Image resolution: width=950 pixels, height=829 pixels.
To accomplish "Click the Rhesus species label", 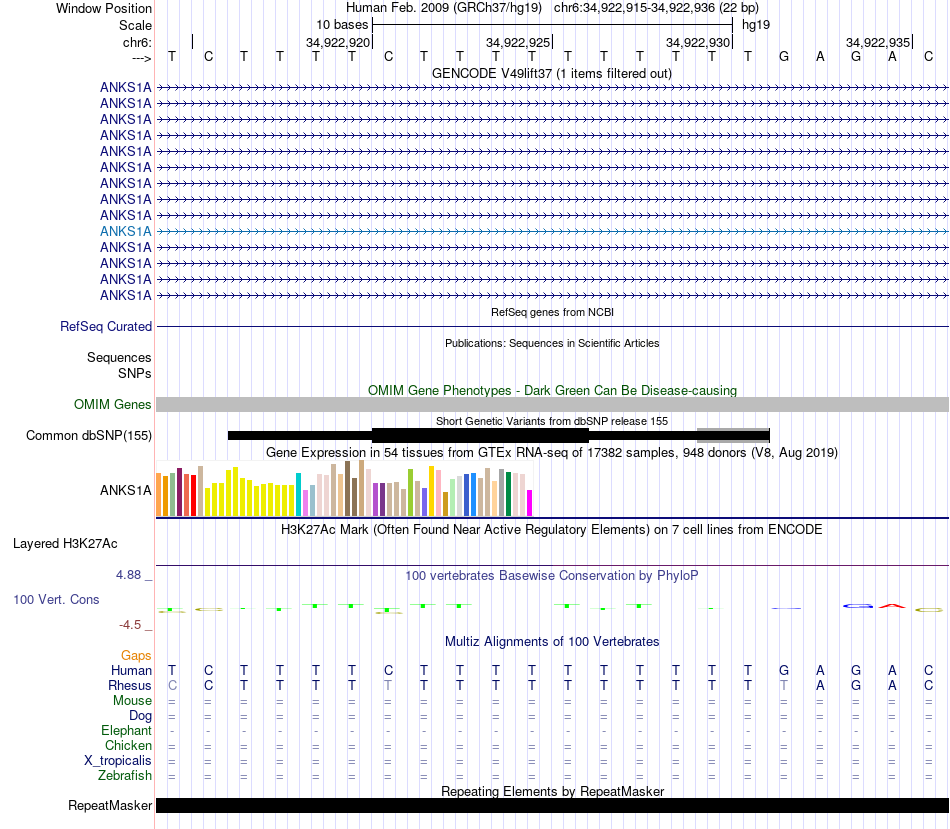I will pos(130,685).
